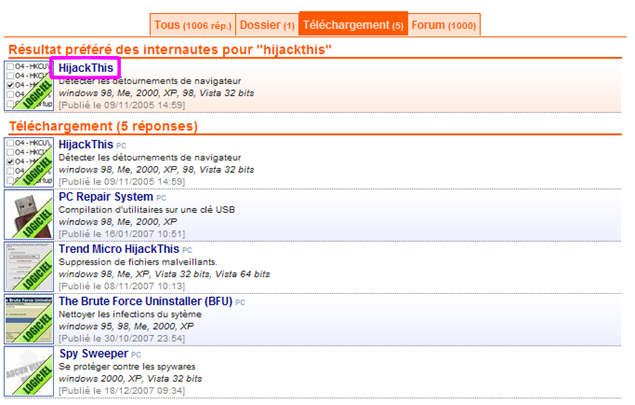Click the preferred result HijackThis thumbnail
This screenshot has width=635, height=405.
(x=29, y=86)
